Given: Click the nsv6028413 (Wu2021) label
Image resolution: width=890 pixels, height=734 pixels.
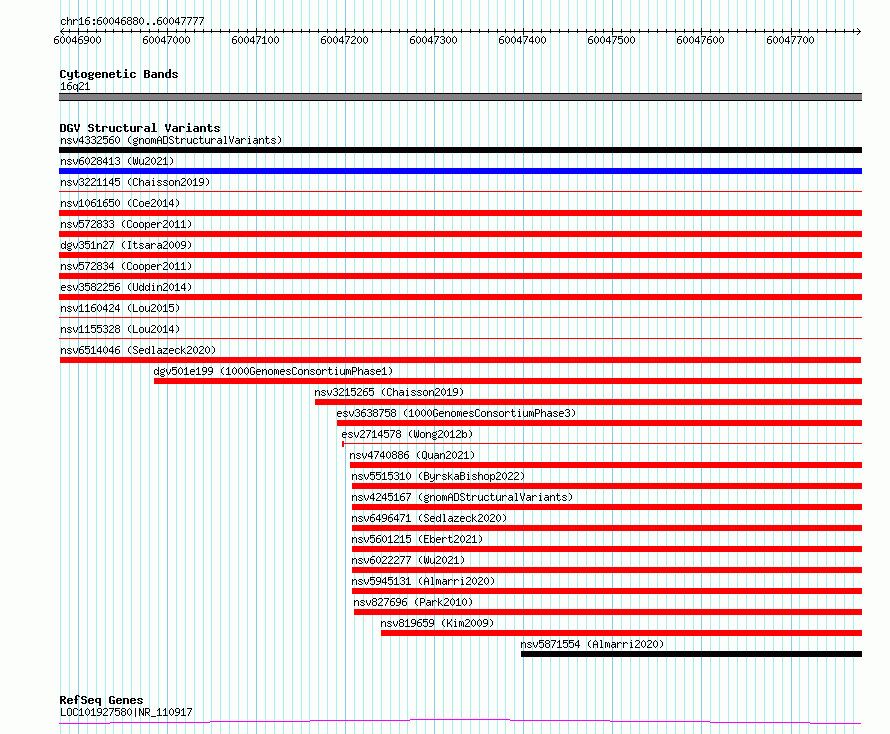Looking at the screenshot, I should (117, 161).
